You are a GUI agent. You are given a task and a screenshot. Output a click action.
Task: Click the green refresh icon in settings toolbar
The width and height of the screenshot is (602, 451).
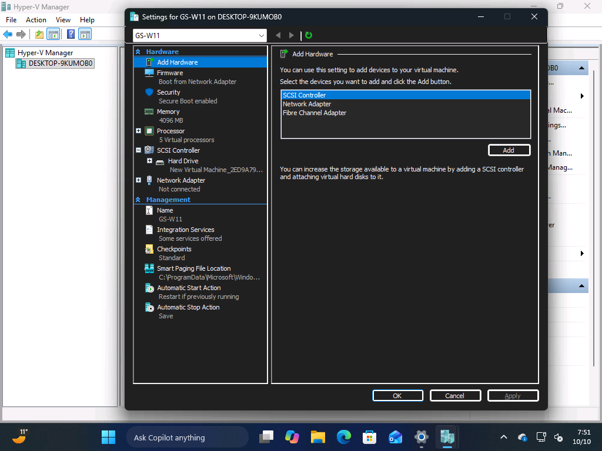[x=308, y=35]
